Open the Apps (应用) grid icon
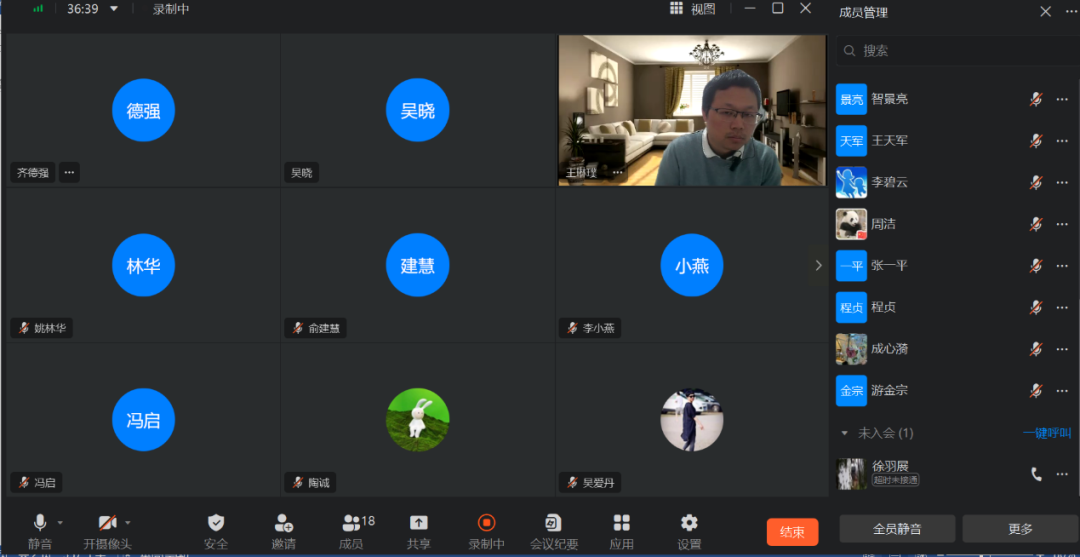 tap(621, 523)
